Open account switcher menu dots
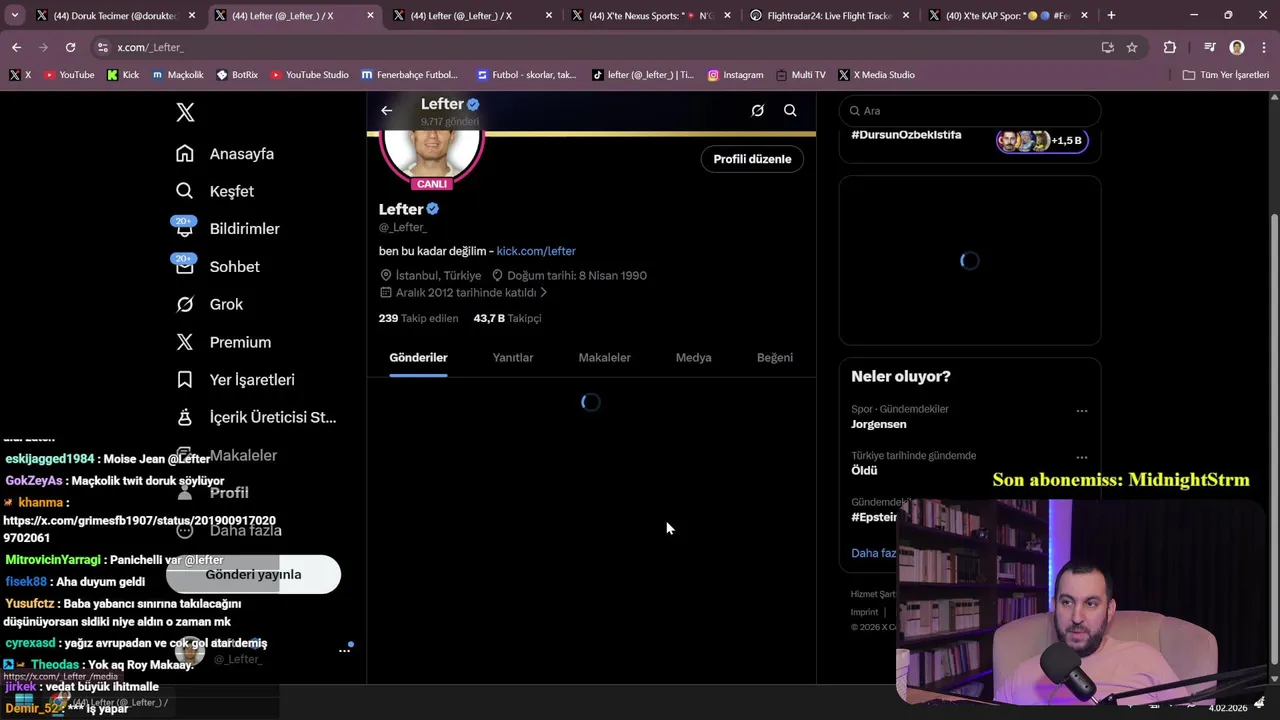This screenshot has width=1280, height=720. (x=344, y=650)
